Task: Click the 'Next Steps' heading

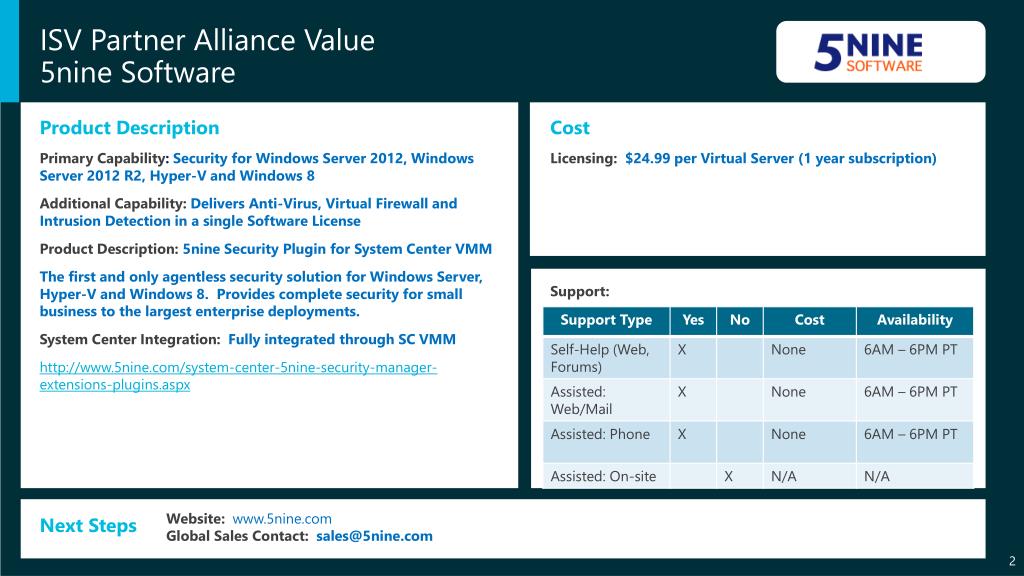Action: [88, 525]
